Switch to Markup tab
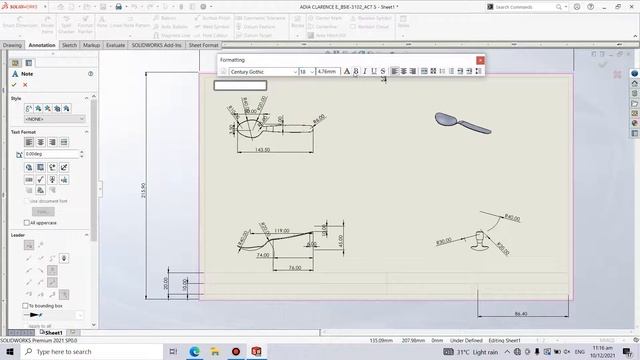 coord(91,45)
